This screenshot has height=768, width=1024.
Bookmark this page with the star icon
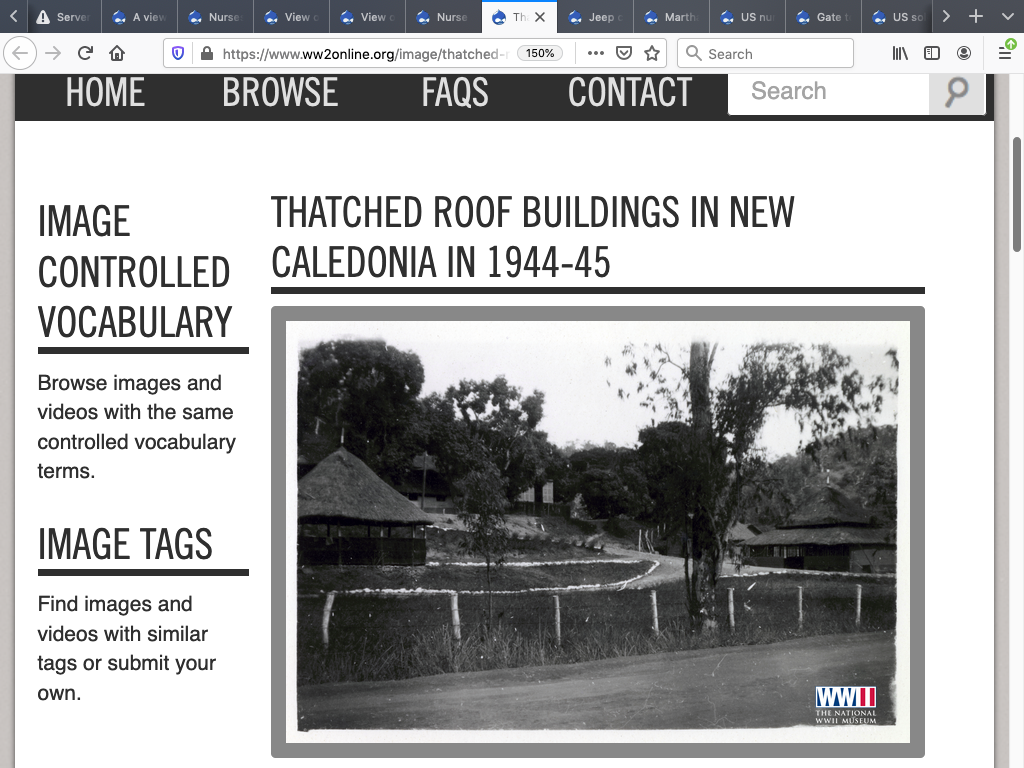[x=652, y=53]
